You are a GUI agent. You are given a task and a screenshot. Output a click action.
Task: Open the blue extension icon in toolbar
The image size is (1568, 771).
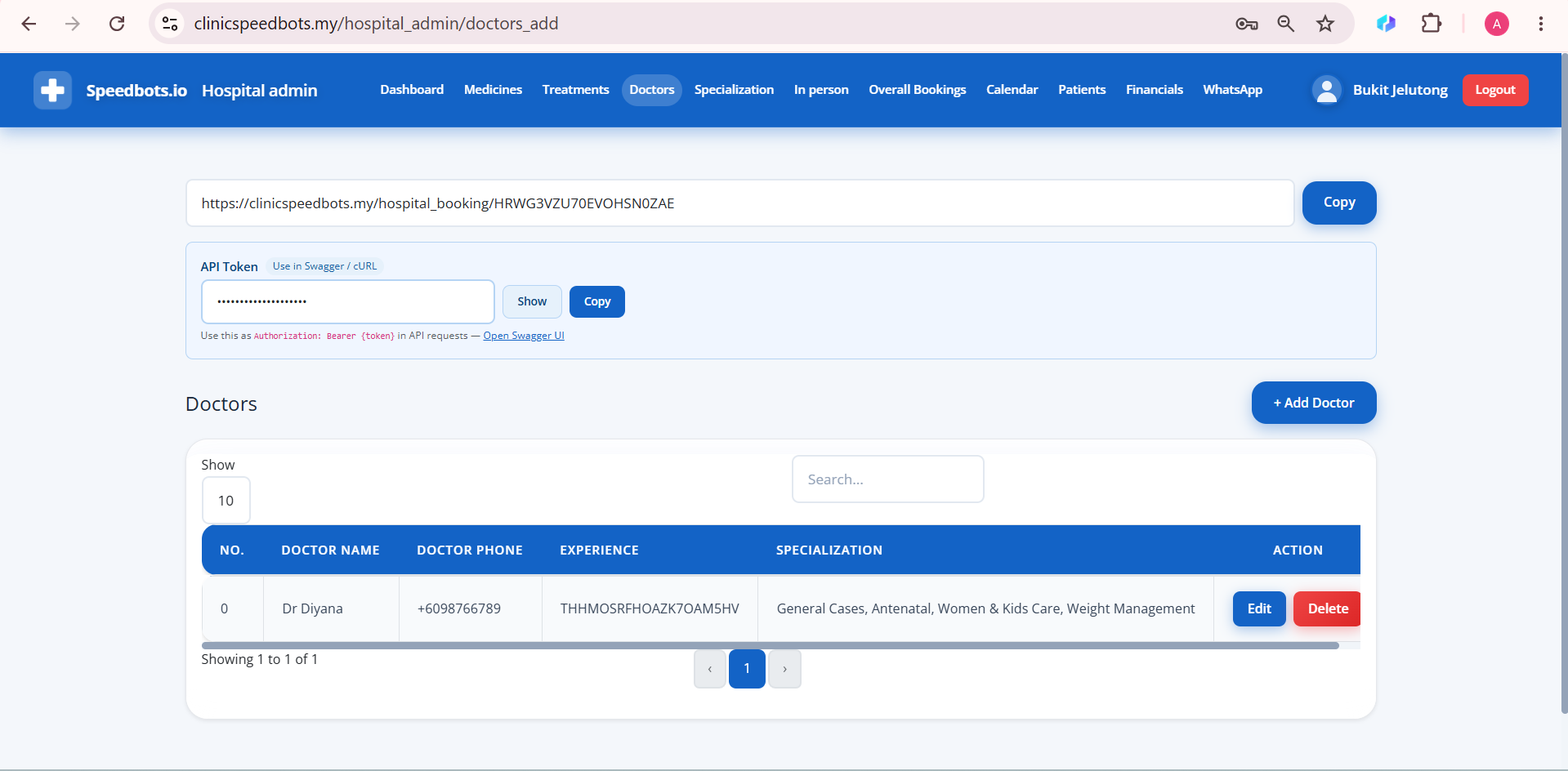[x=1386, y=24]
